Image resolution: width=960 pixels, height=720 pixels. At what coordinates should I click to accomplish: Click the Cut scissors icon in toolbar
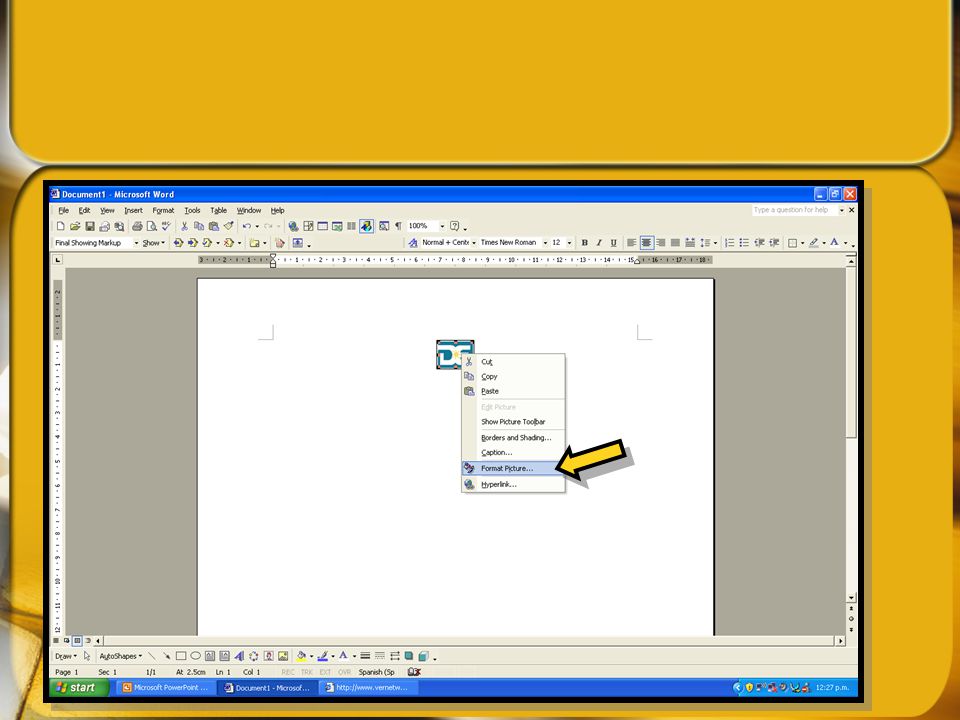[184, 227]
